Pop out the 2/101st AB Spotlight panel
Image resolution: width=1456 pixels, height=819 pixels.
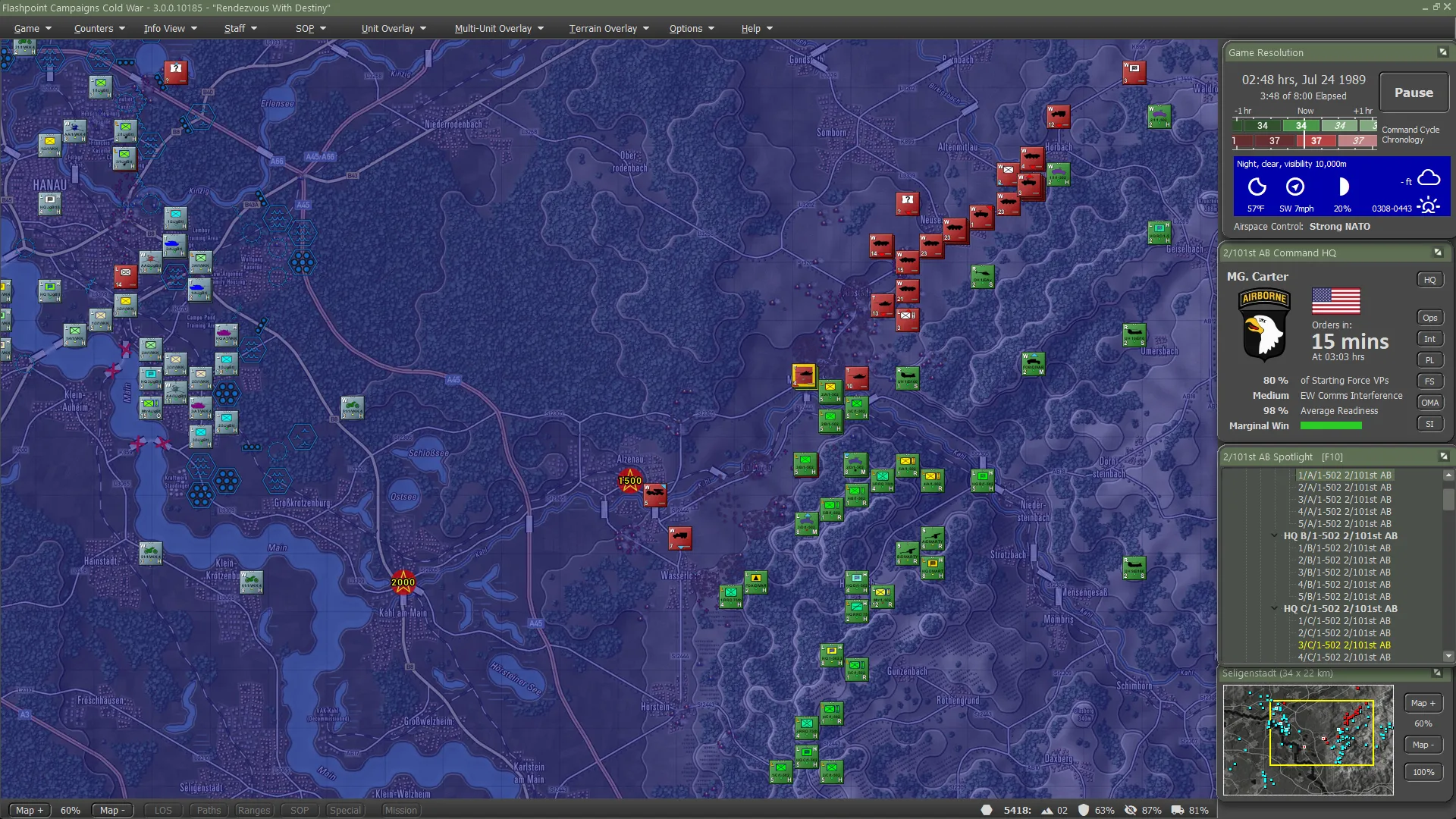pyautogui.click(x=1443, y=457)
